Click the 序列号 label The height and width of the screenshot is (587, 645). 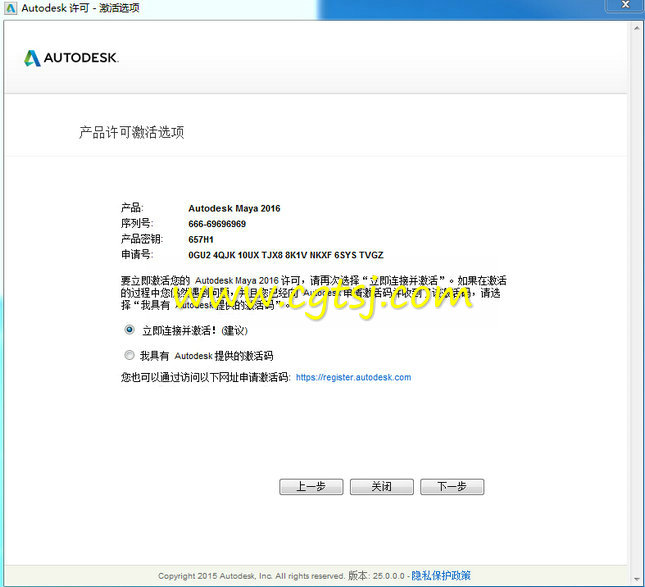coord(137,223)
